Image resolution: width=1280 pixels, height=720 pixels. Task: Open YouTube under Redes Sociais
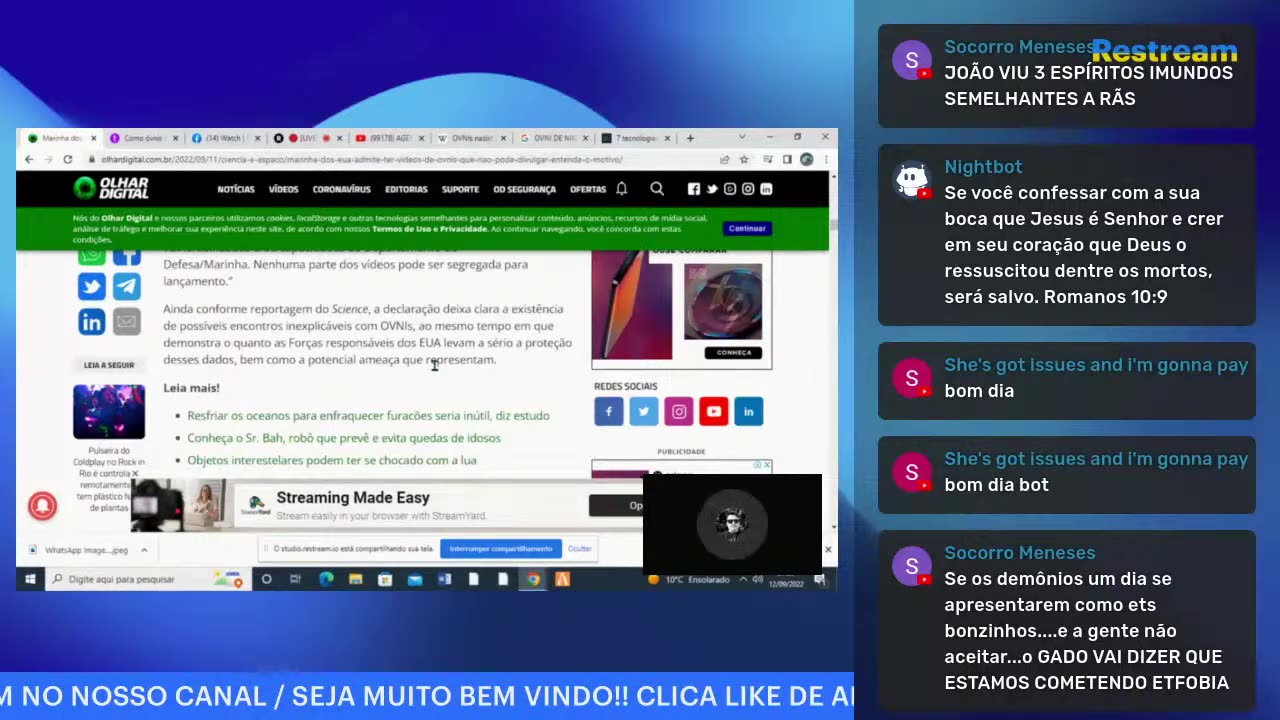714,411
